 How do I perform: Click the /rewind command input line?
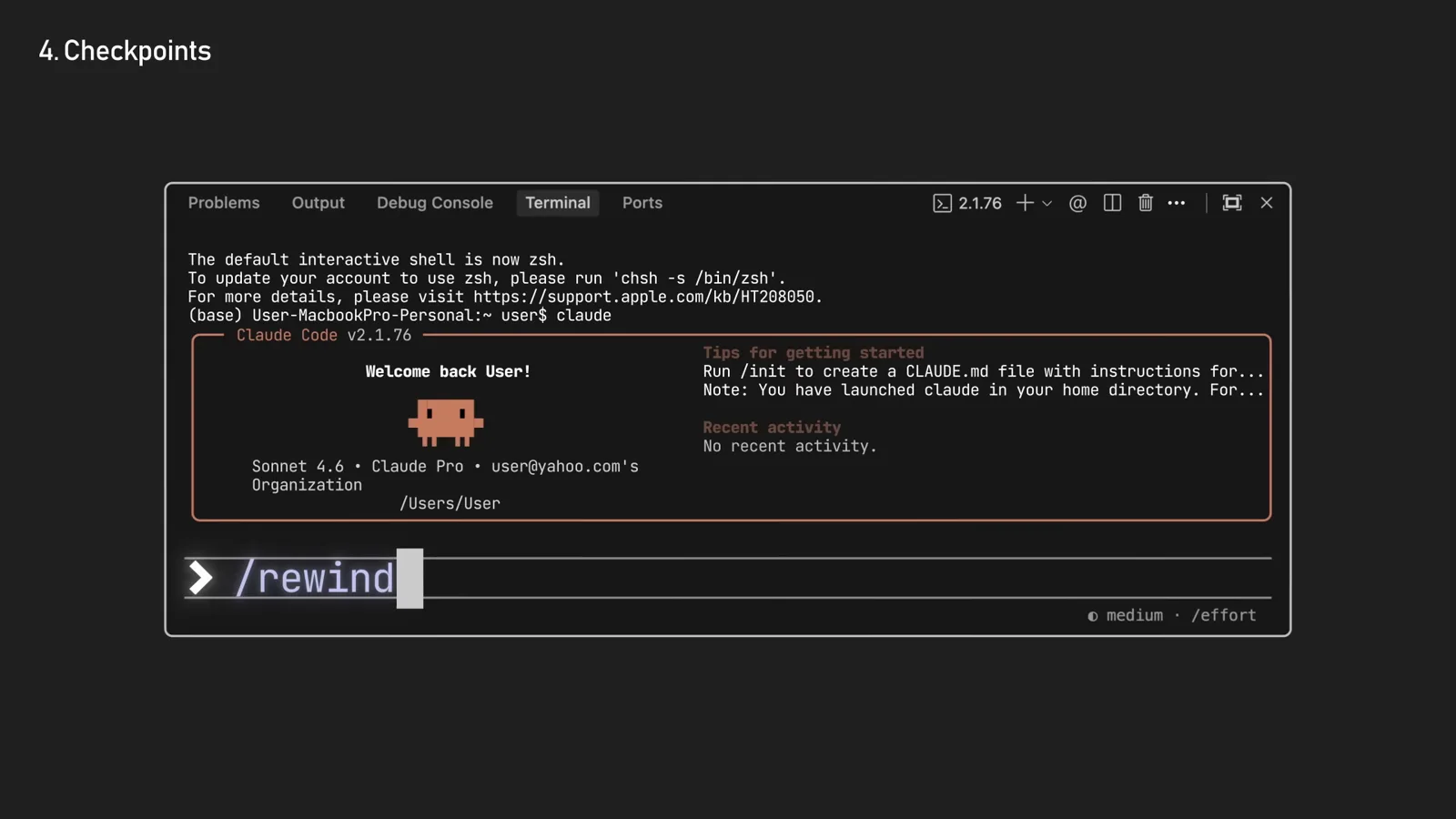pos(727,578)
